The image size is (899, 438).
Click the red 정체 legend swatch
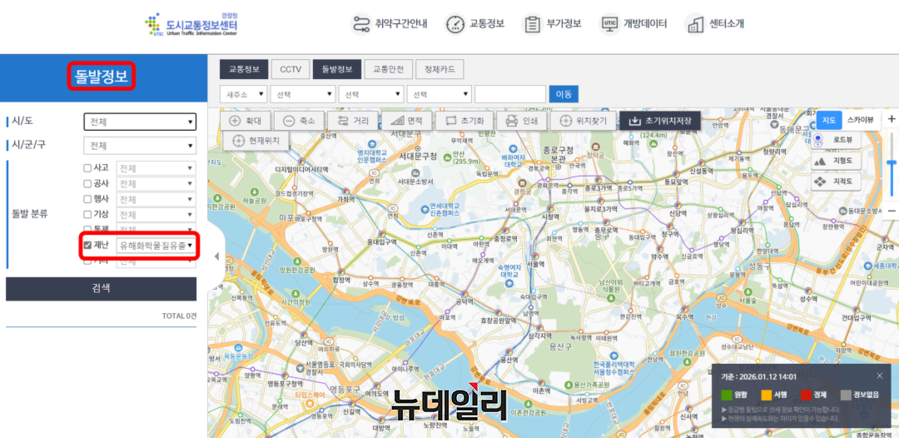[806, 394]
